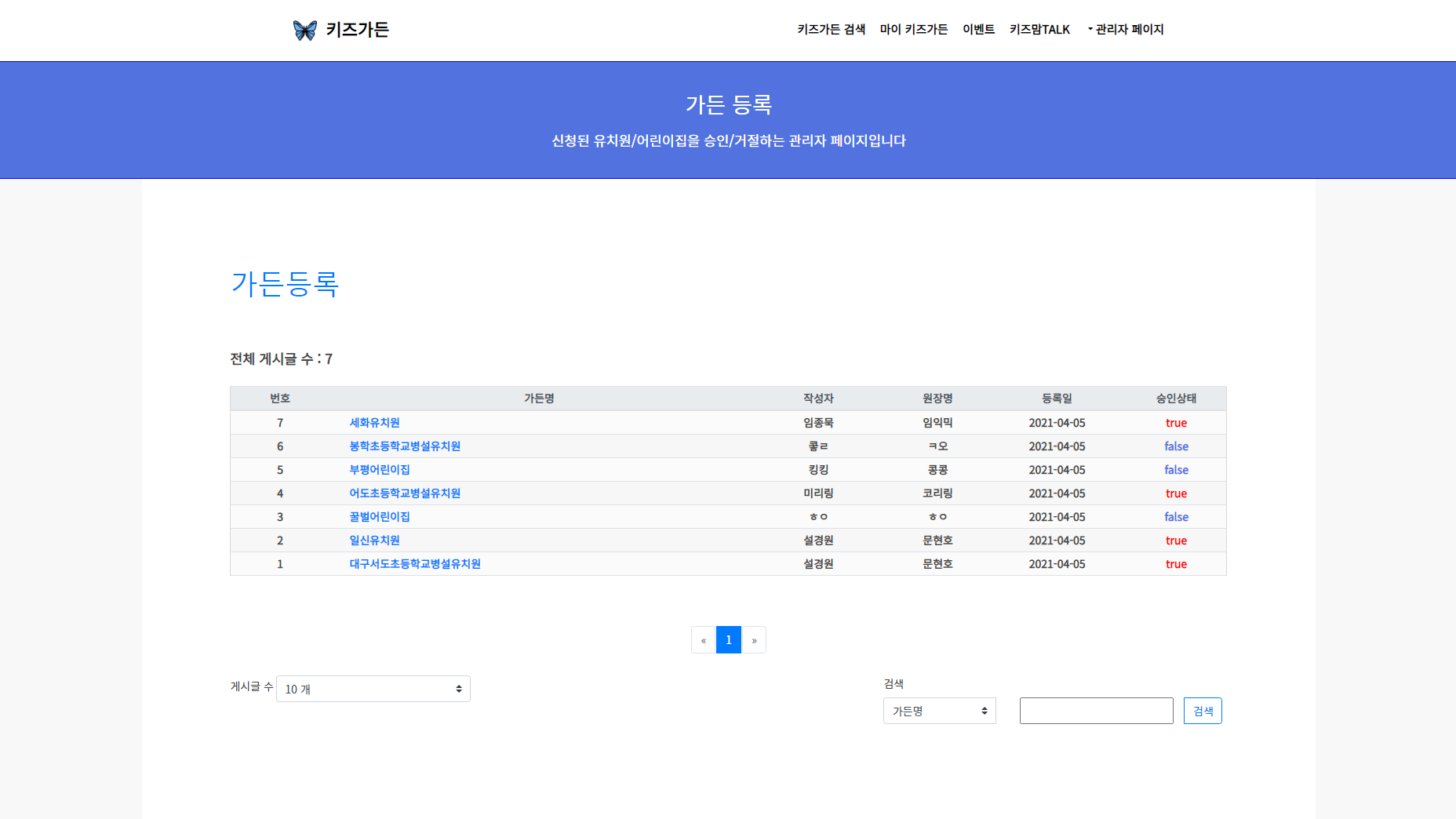Click the false status of 꿀벌어린이집 row
This screenshot has width=1456, height=819.
coord(1176,517)
